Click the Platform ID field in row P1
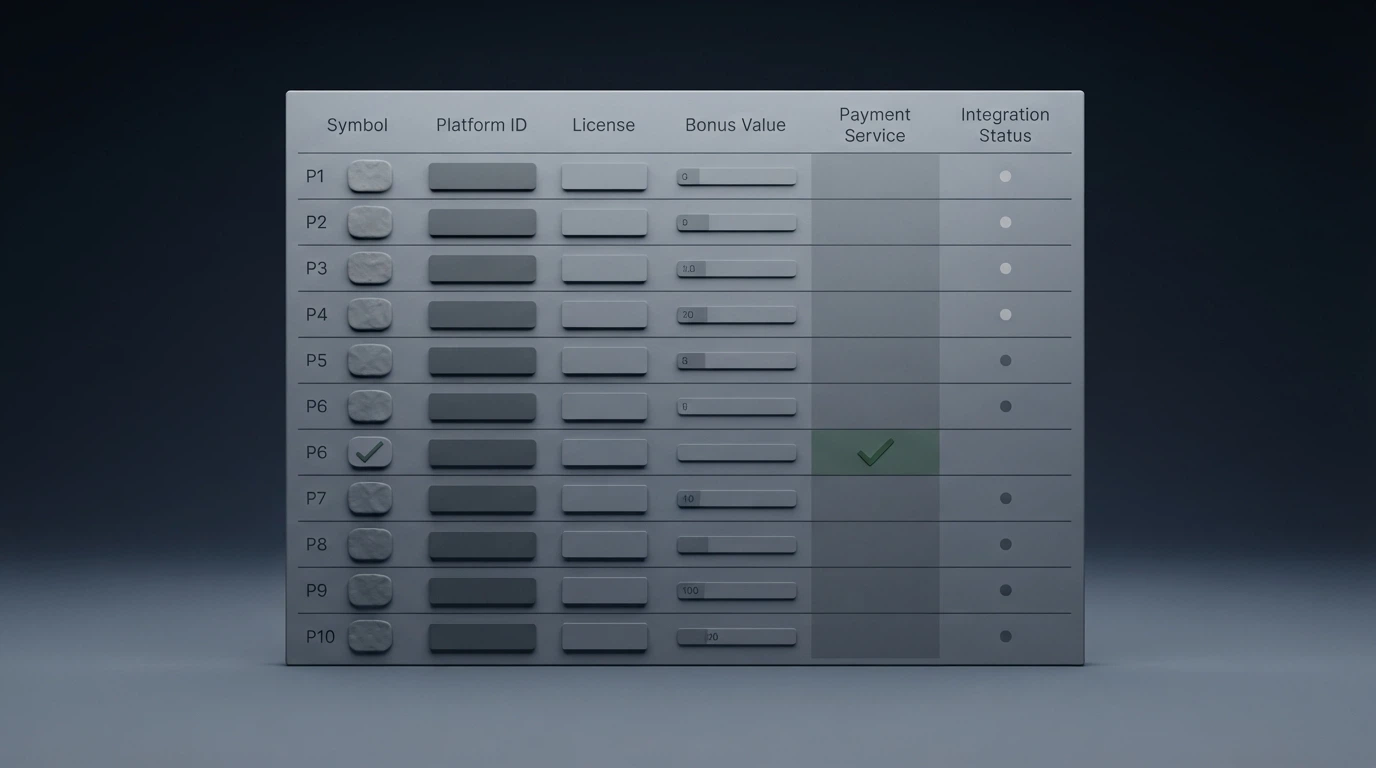Viewport: 1376px width, 768px height. tap(482, 177)
